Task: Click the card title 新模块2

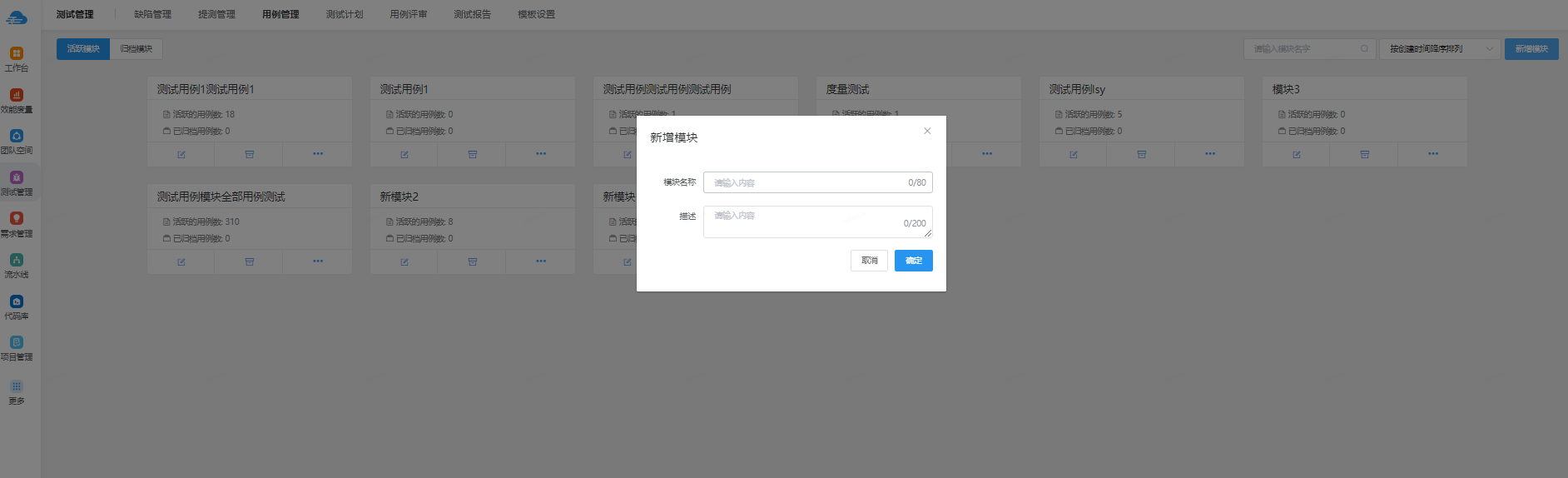Action: 399,197
